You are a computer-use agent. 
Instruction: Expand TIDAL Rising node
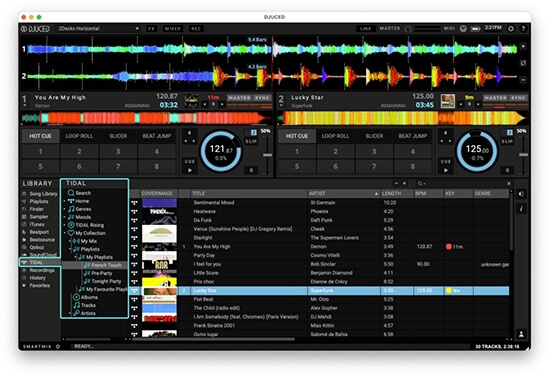(x=65, y=225)
